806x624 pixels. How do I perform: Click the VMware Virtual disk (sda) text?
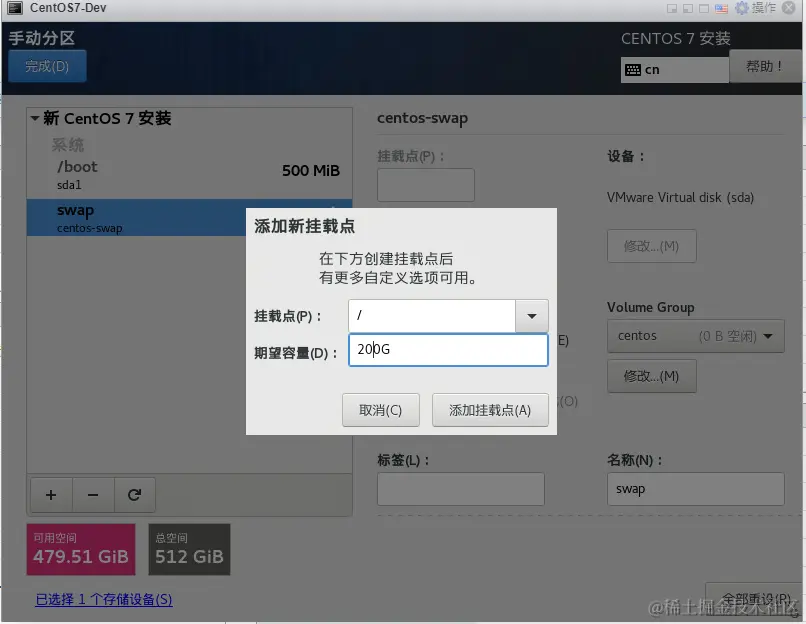[680, 197]
